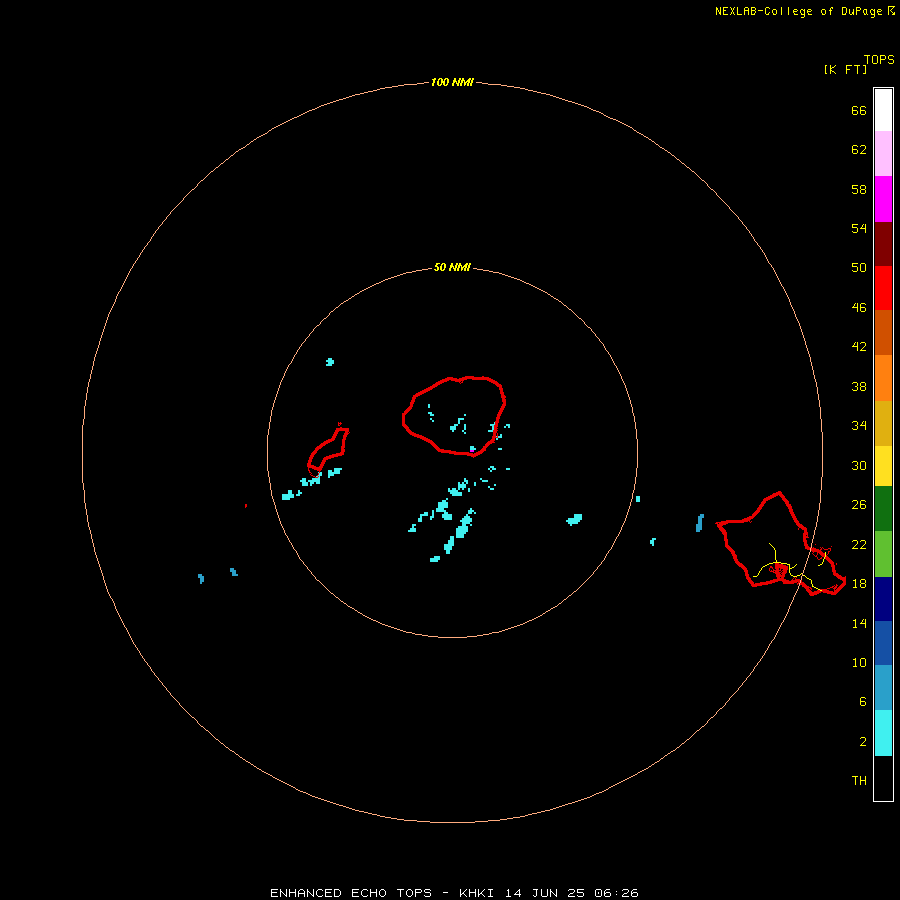Viewport: 900px width, 900px height.
Task: Click the cyan 10 kft legend swatch
Action: pos(883,733)
